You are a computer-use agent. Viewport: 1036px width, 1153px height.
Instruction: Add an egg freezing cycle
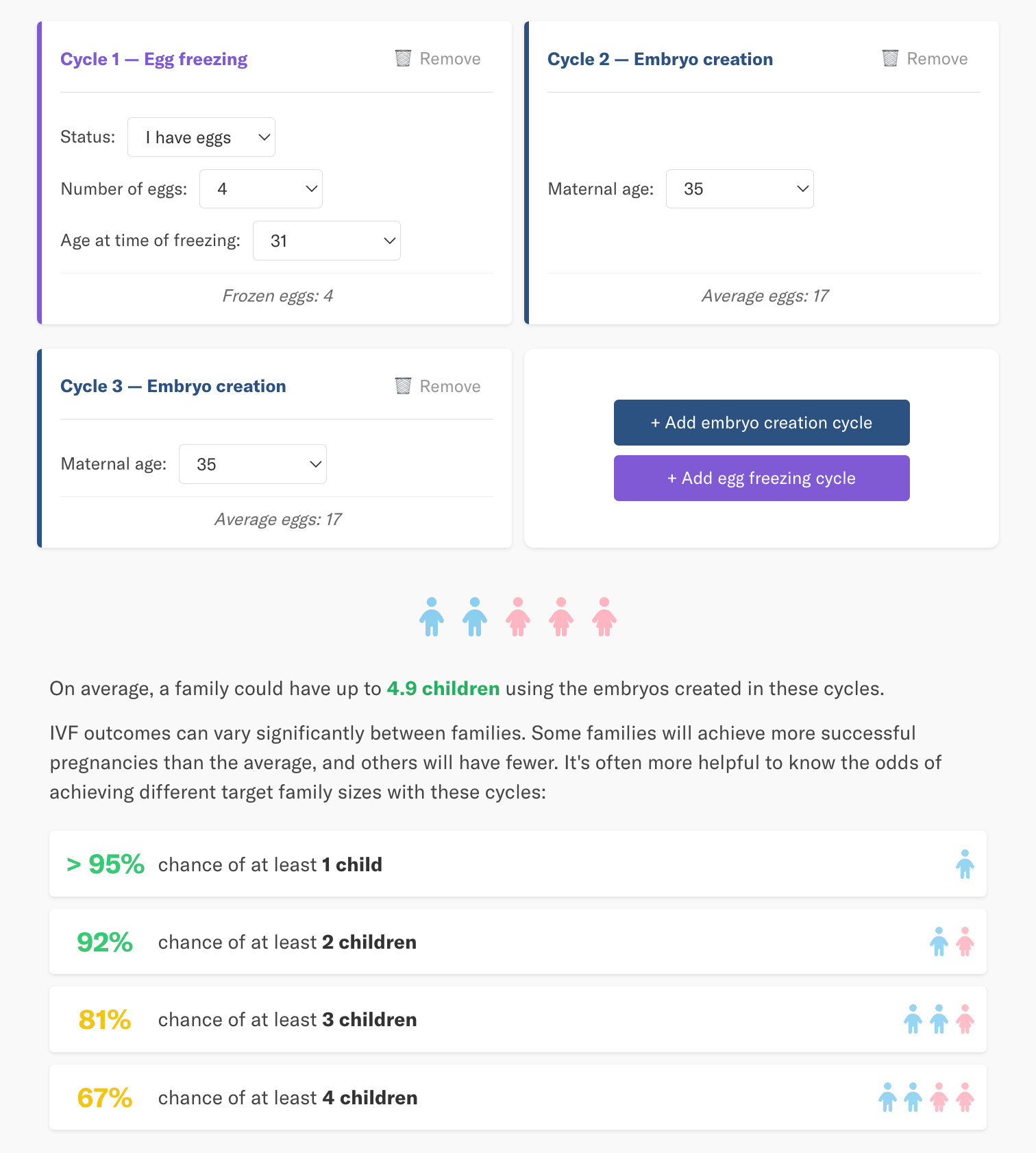(x=762, y=478)
